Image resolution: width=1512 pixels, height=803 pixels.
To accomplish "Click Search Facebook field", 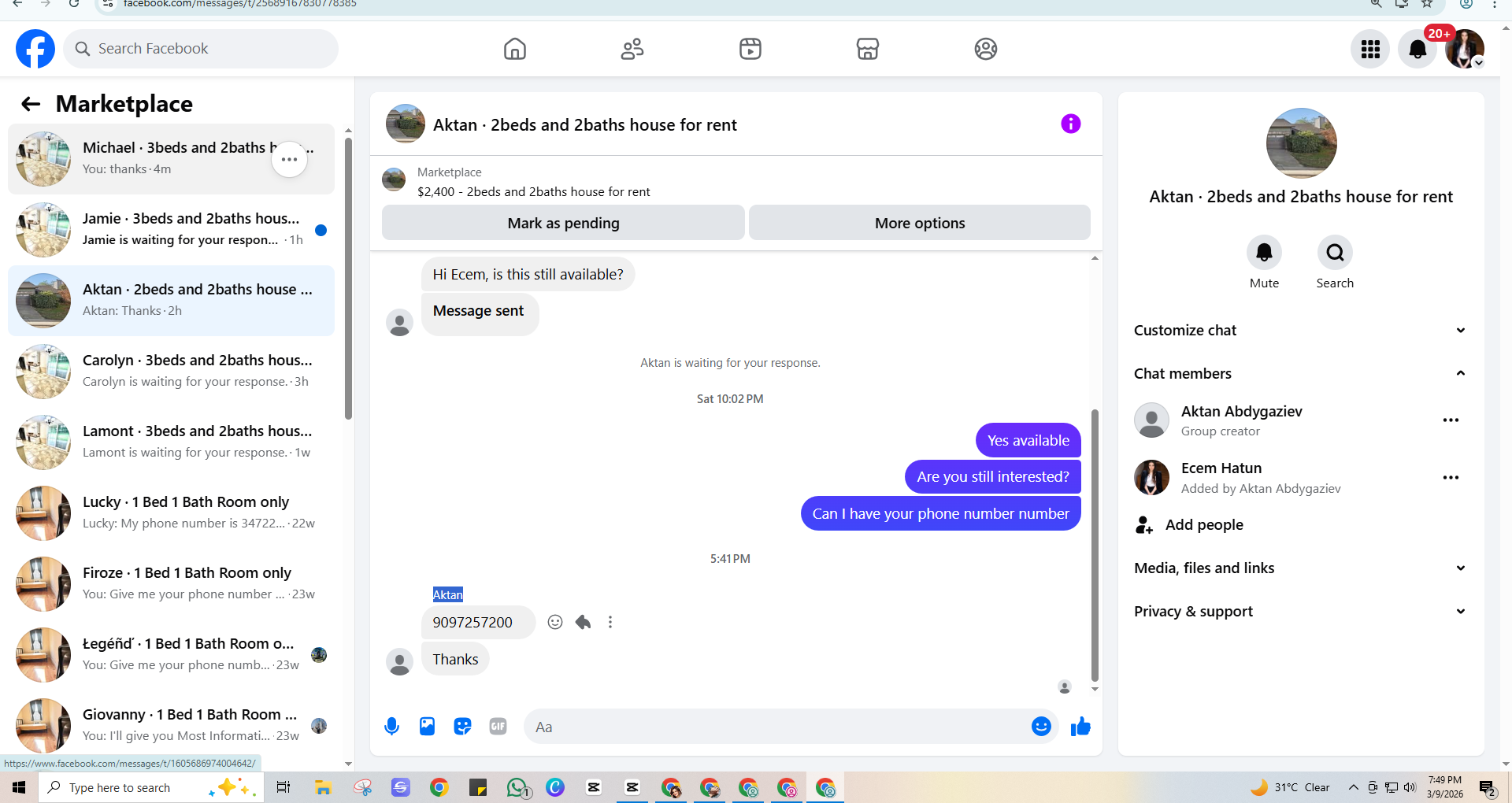I will pos(201,49).
